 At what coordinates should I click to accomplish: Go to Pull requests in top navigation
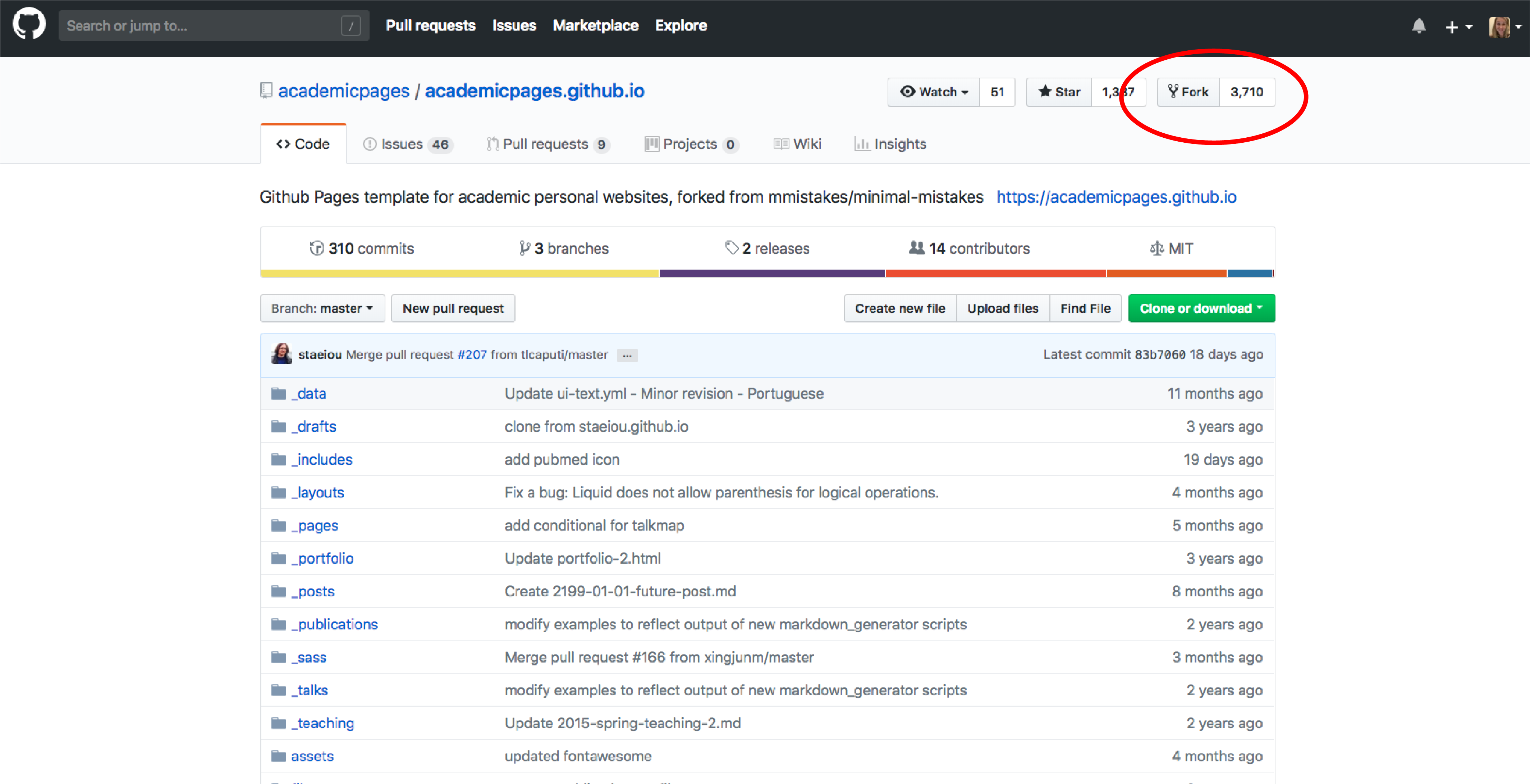pos(431,26)
